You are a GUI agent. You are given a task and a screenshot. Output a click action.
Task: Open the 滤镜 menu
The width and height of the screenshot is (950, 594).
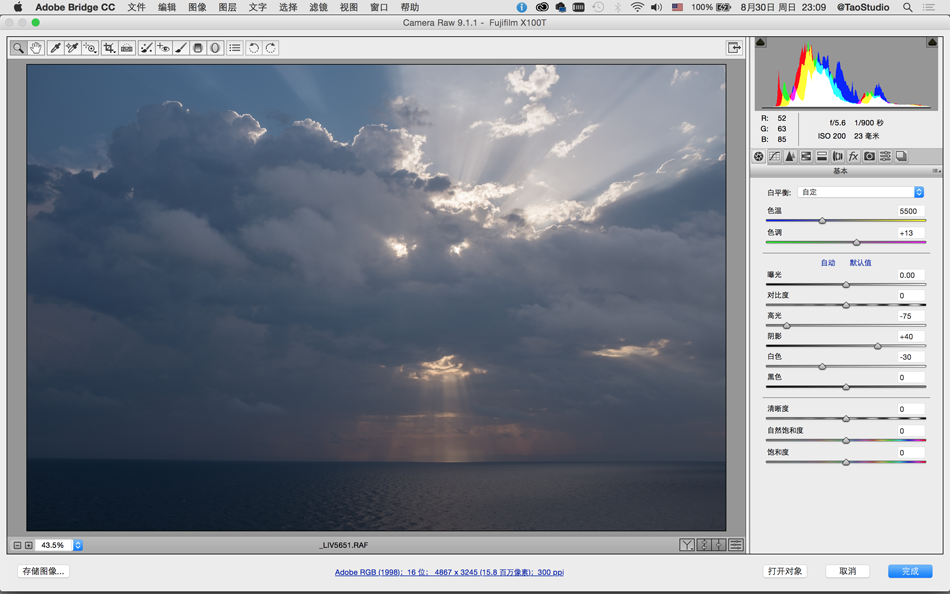pos(318,7)
